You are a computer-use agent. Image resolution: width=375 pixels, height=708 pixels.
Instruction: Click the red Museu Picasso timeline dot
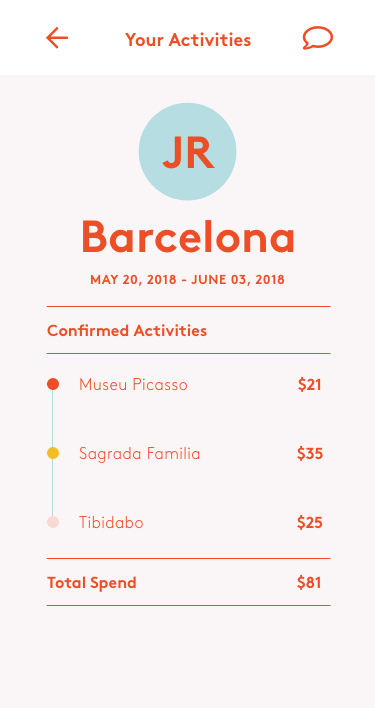[x=53, y=384]
